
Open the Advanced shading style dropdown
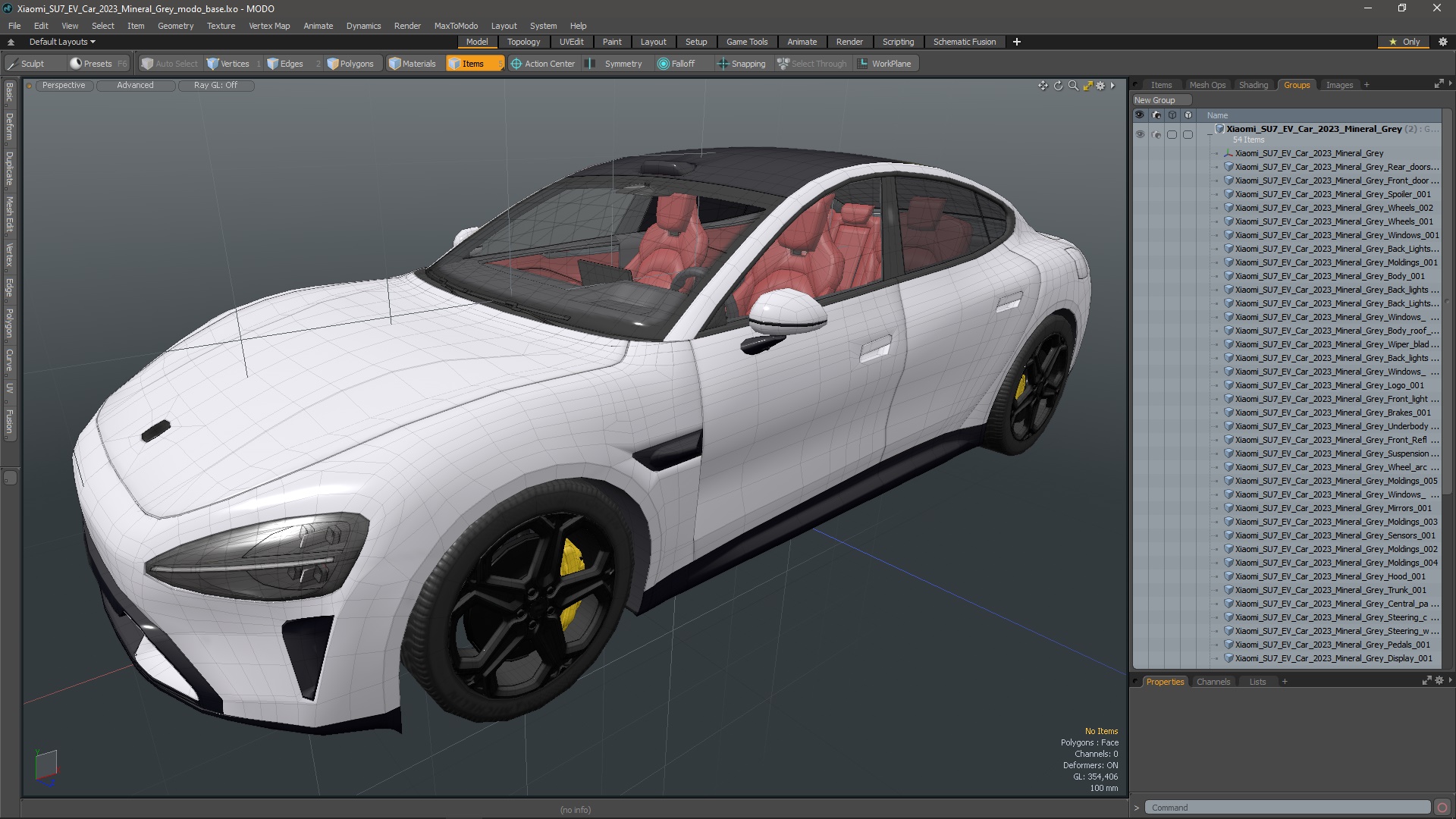(x=135, y=85)
